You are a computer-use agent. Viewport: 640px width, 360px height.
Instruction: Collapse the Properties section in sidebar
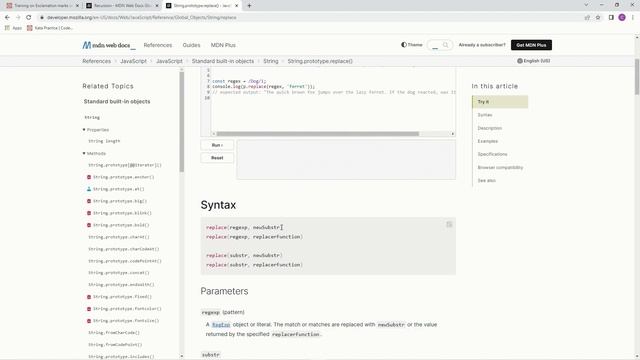[96, 130]
